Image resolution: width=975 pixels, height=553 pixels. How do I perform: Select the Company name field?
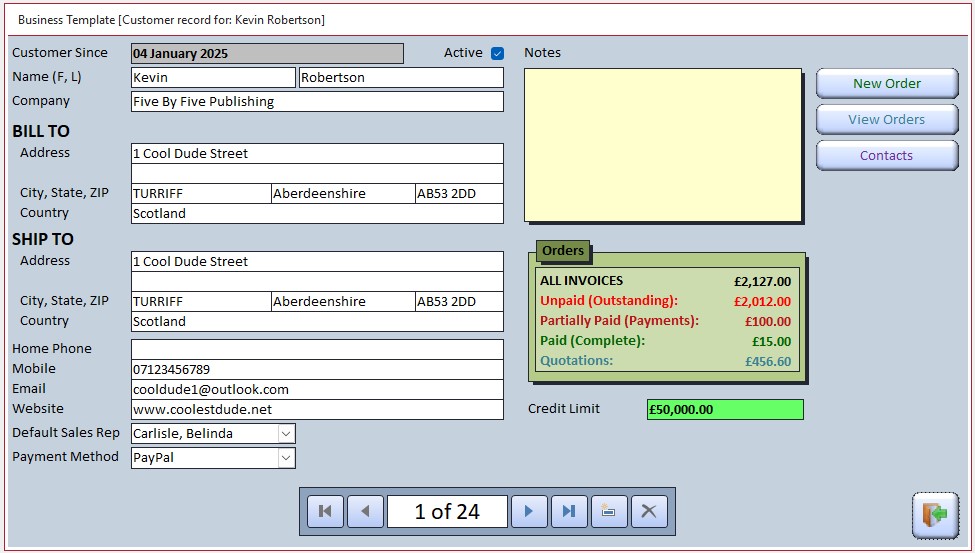pos(317,101)
